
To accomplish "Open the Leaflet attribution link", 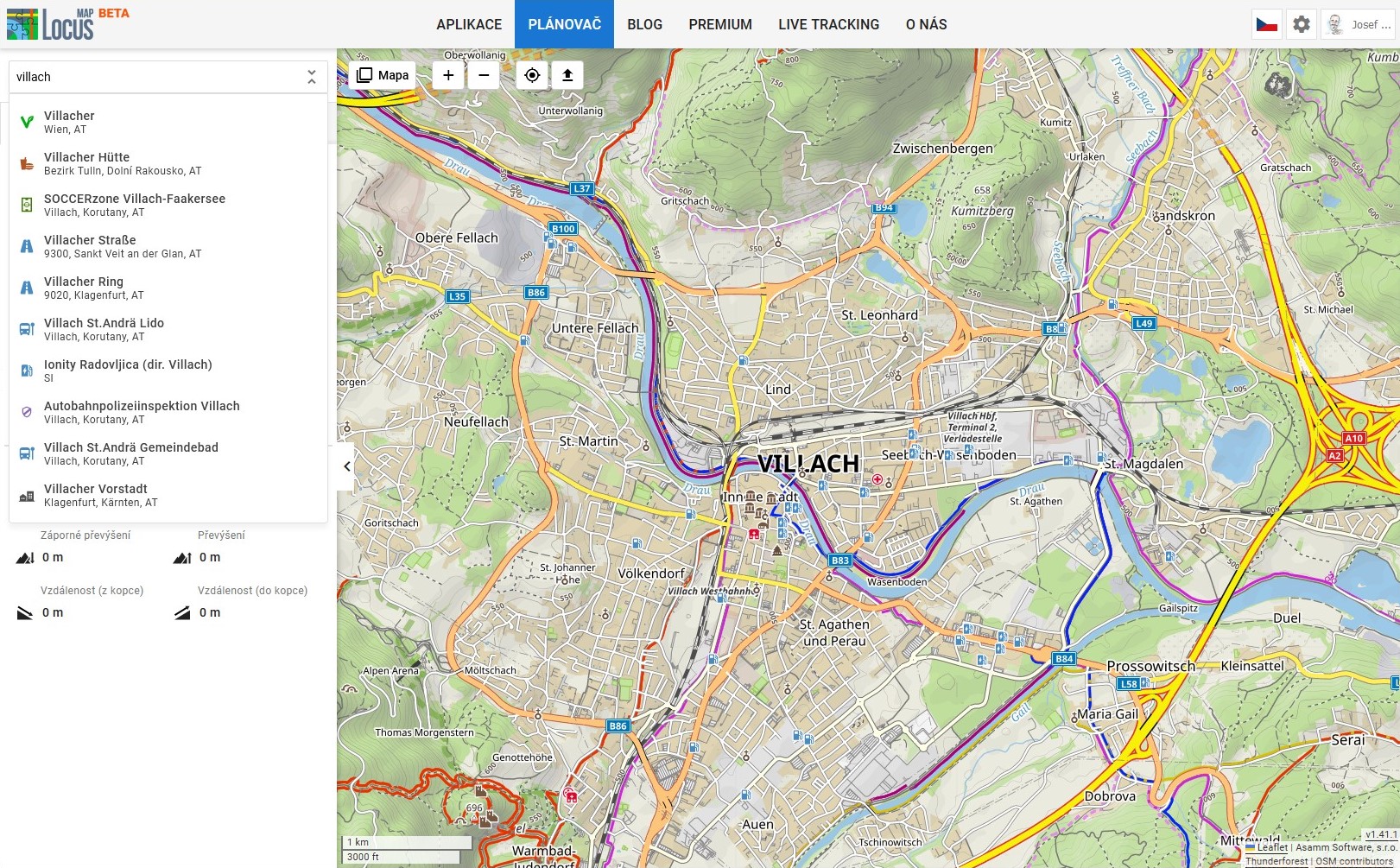I will pos(1271,847).
